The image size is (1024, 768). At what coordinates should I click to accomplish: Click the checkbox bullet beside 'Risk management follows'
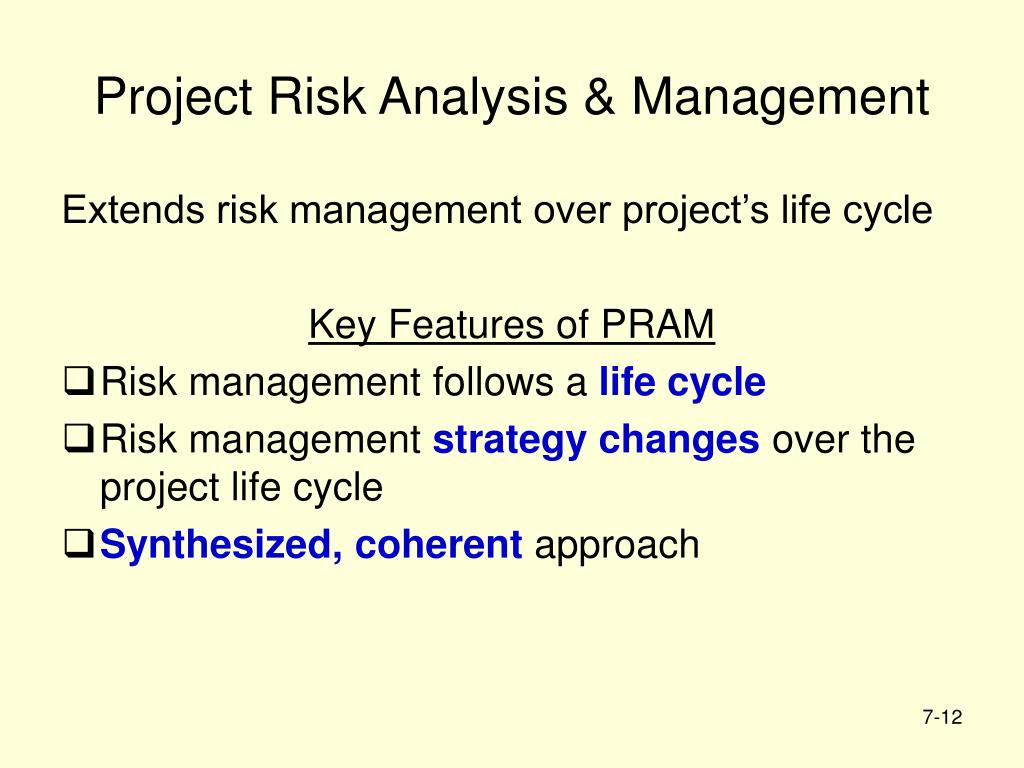[79, 381]
